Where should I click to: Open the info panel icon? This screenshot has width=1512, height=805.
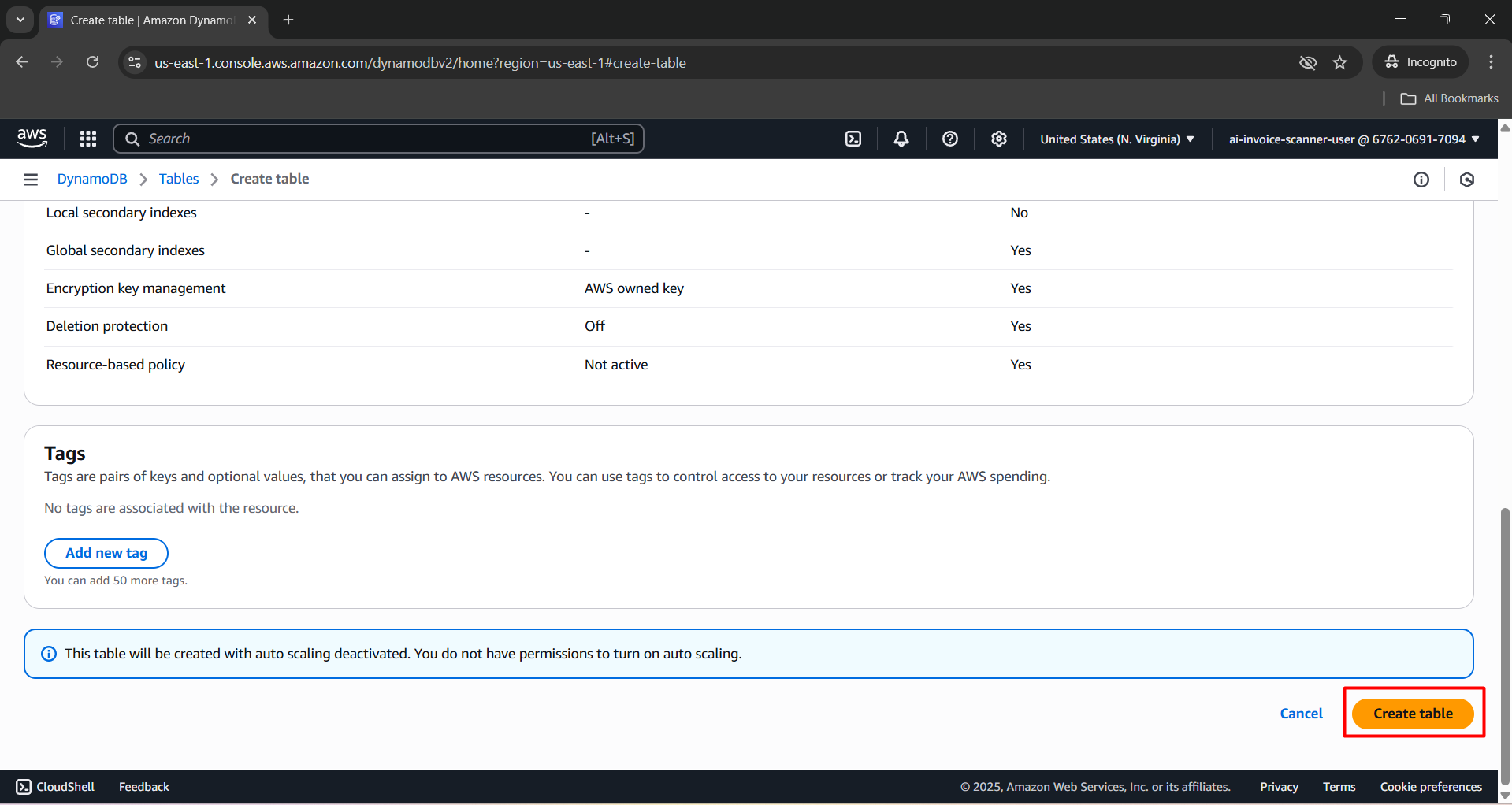1421,180
